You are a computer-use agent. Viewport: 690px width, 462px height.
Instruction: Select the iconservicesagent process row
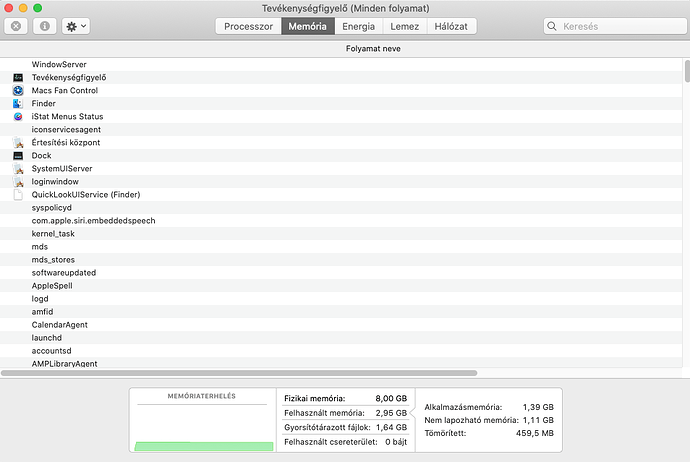pos(341,130)
